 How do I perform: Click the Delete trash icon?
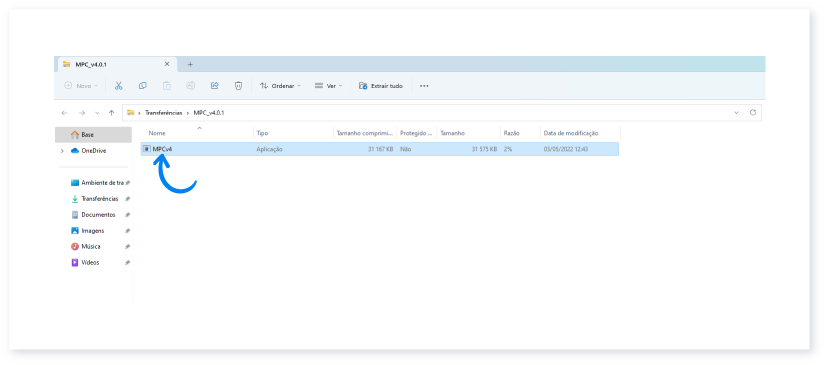[x=238, y=86]
